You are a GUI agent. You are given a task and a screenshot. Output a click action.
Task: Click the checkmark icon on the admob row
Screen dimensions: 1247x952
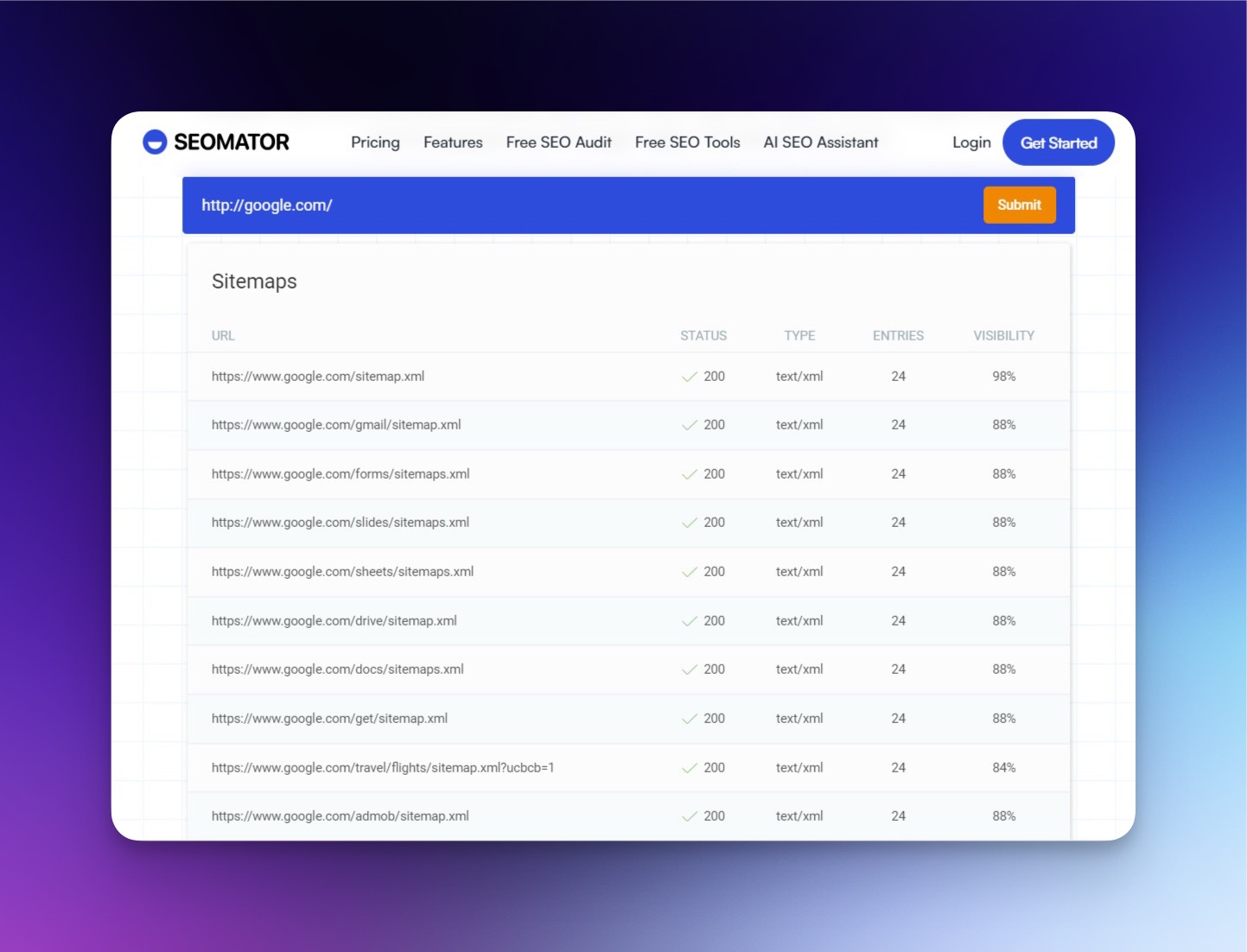point(688,816)
